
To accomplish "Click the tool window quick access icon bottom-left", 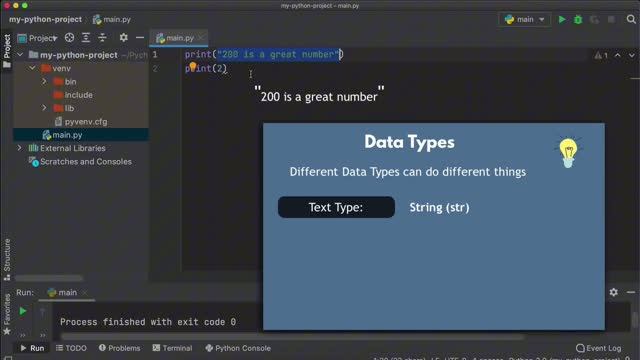I will (8, 358).
